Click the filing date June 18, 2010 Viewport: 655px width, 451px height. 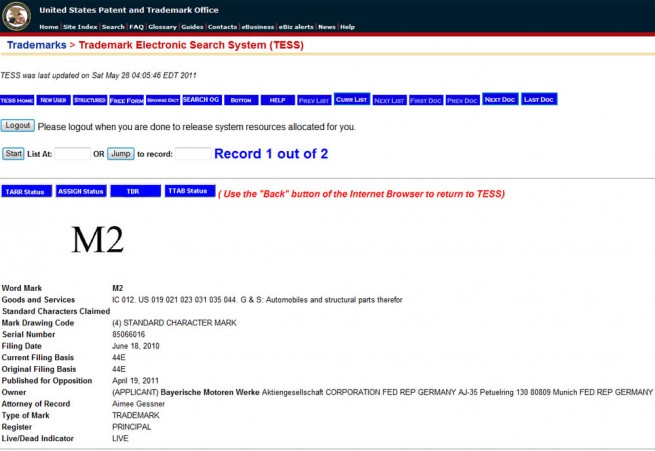[x=136, y=346]
